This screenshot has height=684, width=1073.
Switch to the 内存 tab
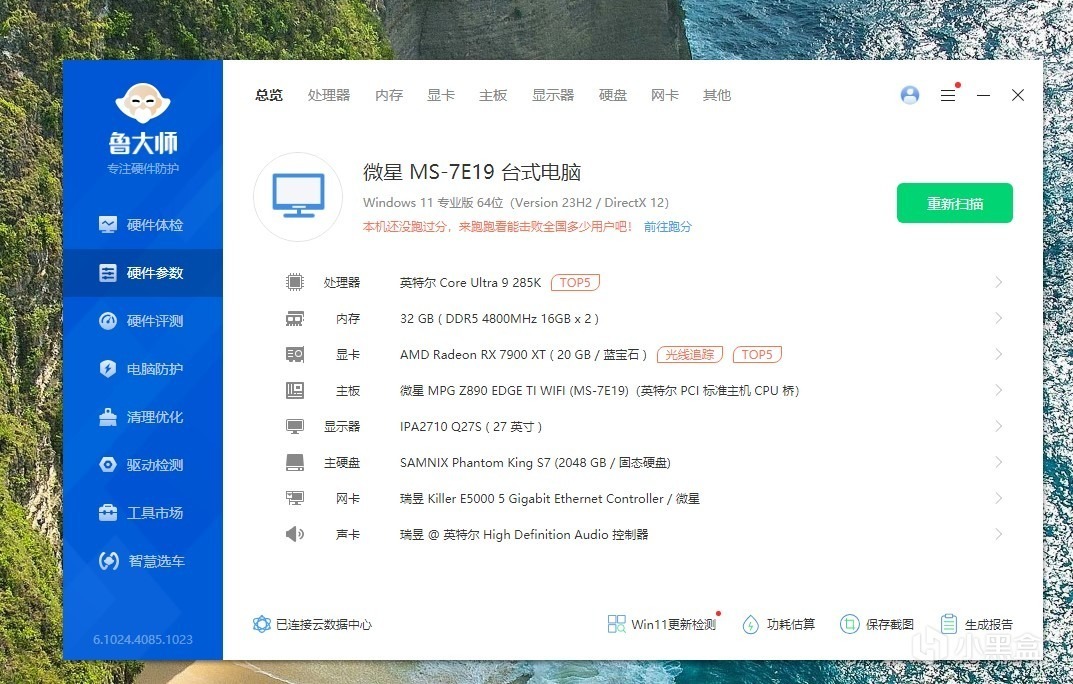[389, 95]
